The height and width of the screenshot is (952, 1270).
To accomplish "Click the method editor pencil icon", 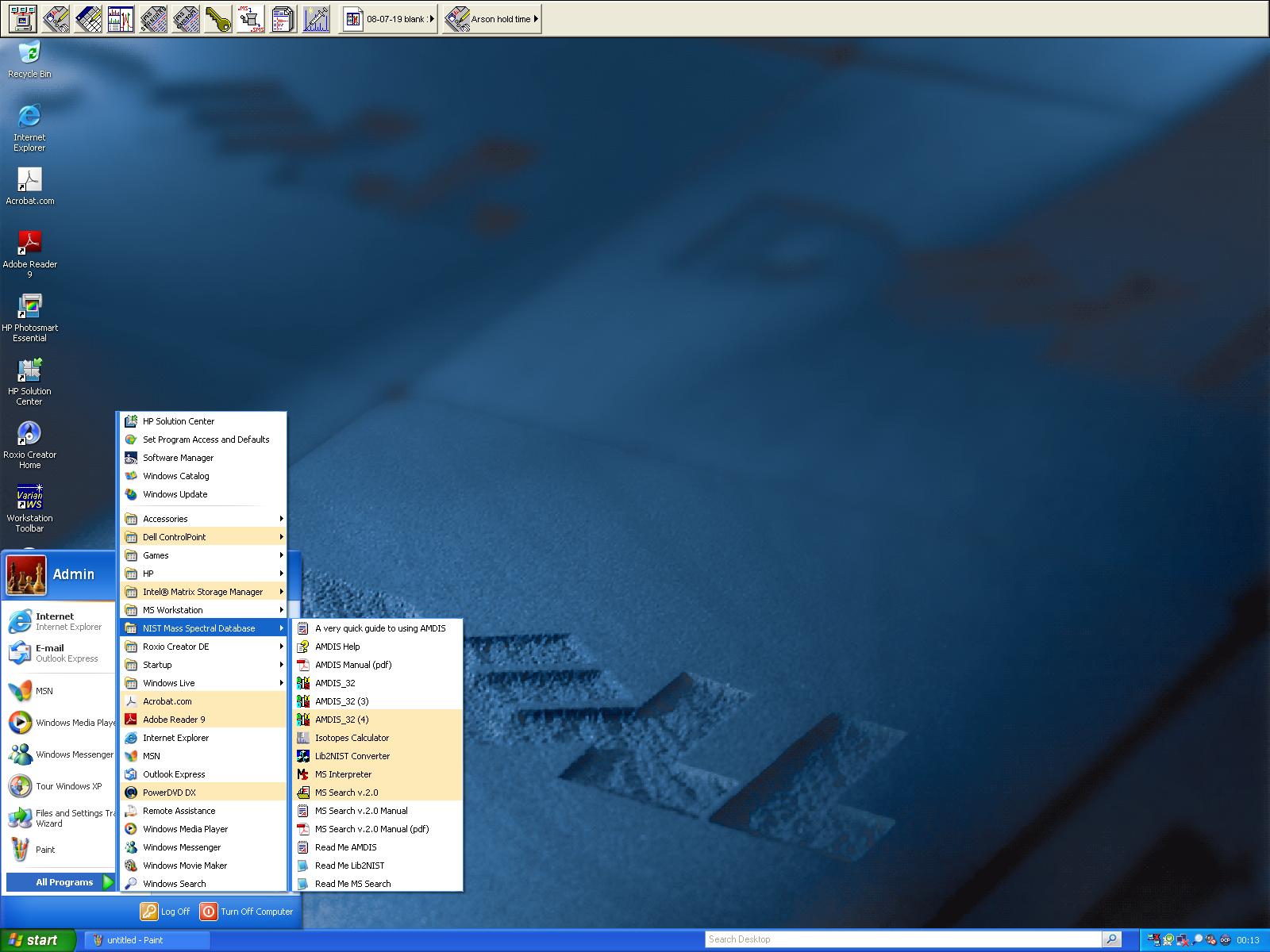I will point(56,18).
